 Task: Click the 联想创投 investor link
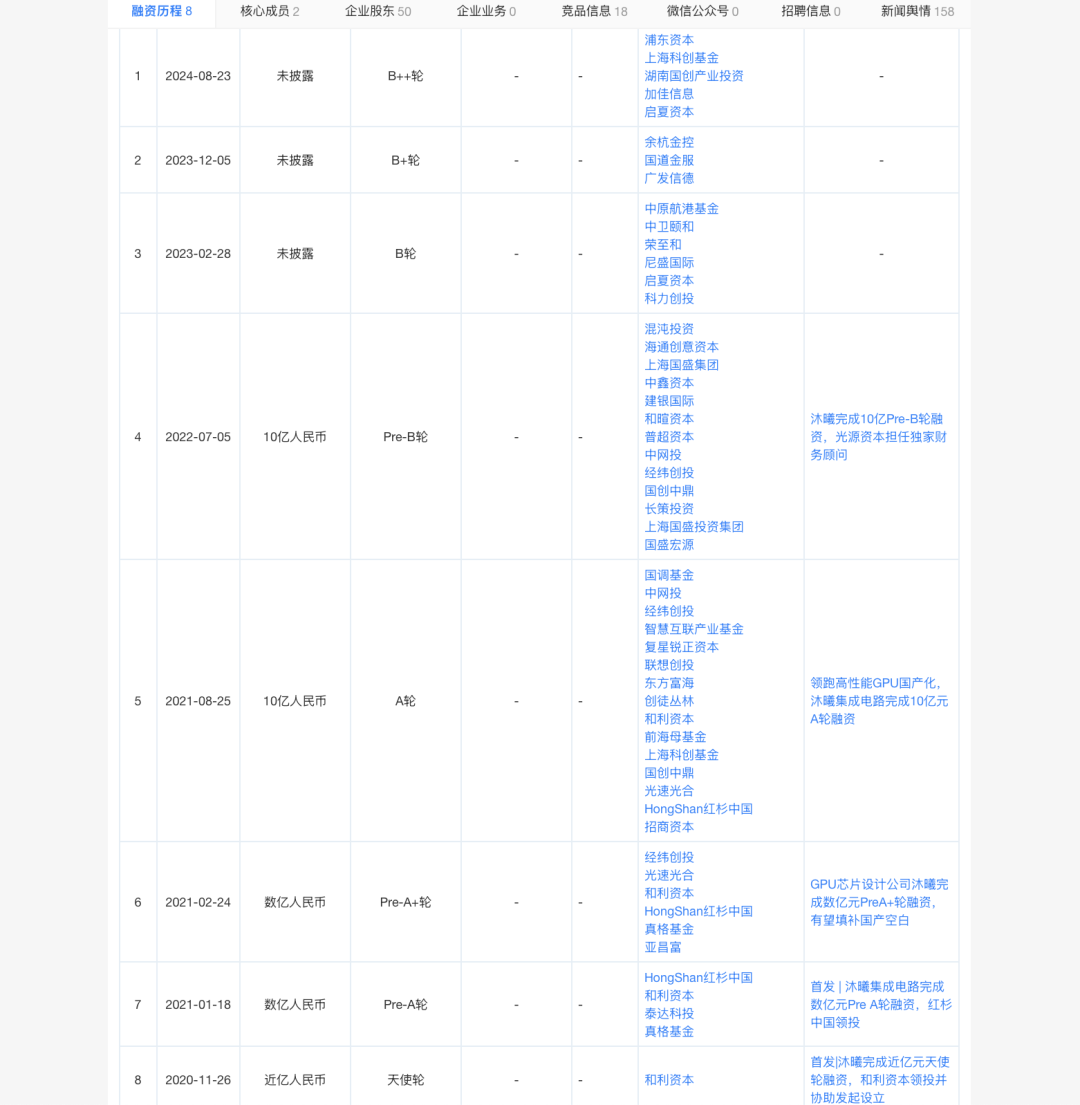pos(669,665)
